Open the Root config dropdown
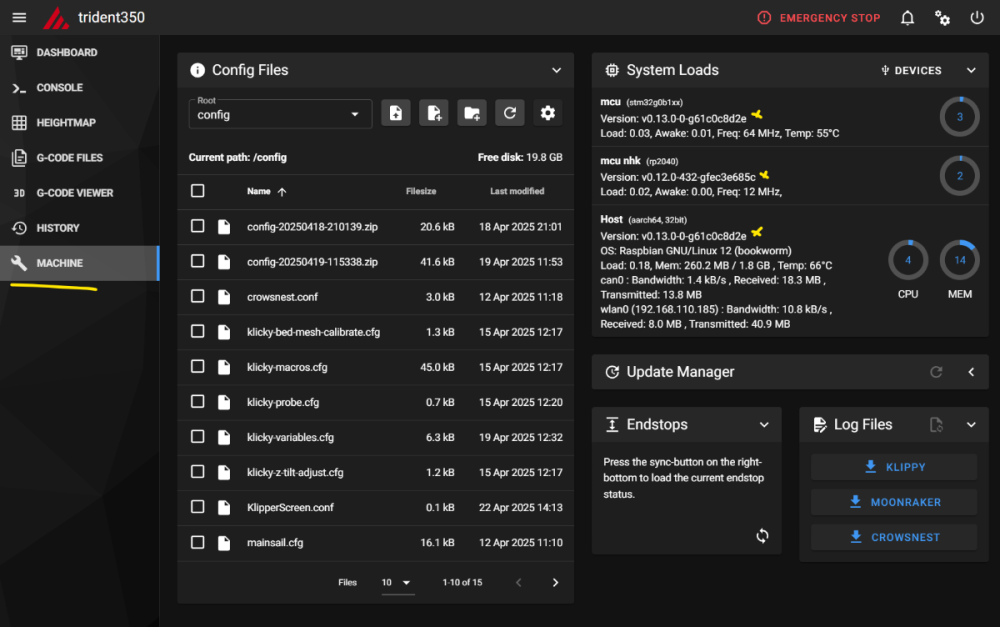The height and width of the screenshot is (627, 1000). 280,114
